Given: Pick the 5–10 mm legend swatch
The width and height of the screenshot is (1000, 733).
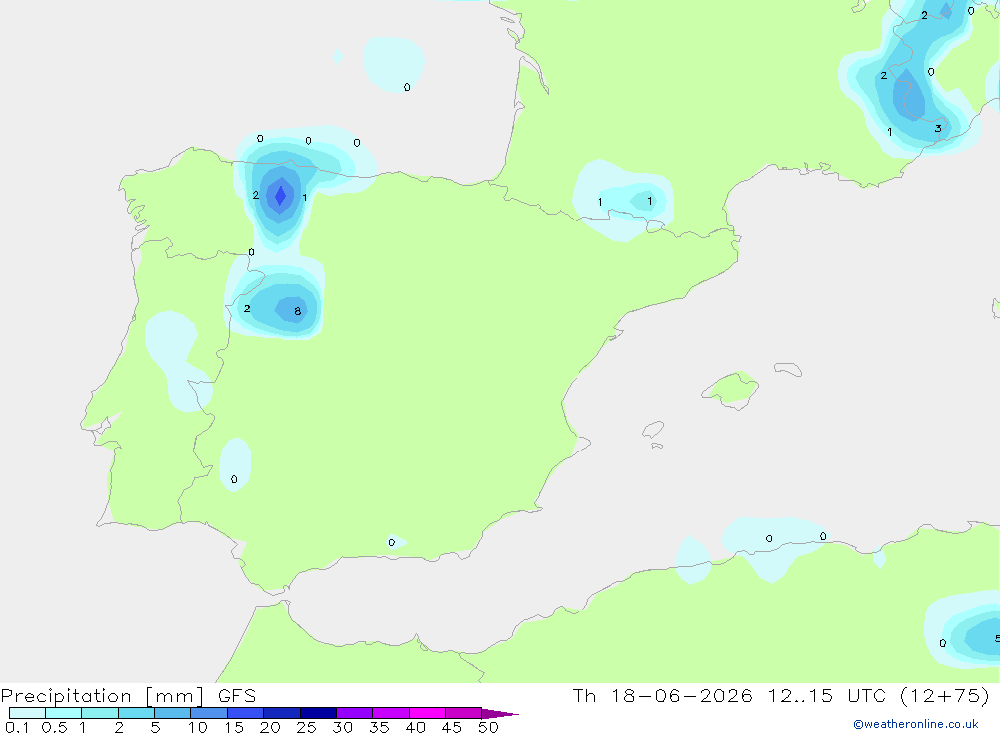Looking at the screenshot, I should click(x=172, y=713).
